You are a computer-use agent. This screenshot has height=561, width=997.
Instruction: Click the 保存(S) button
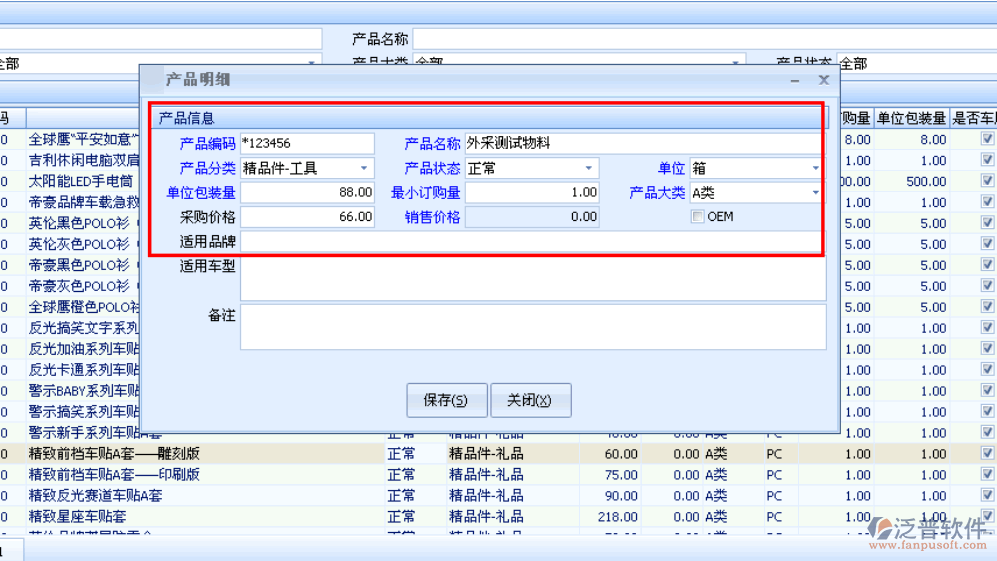coord(446,400)
